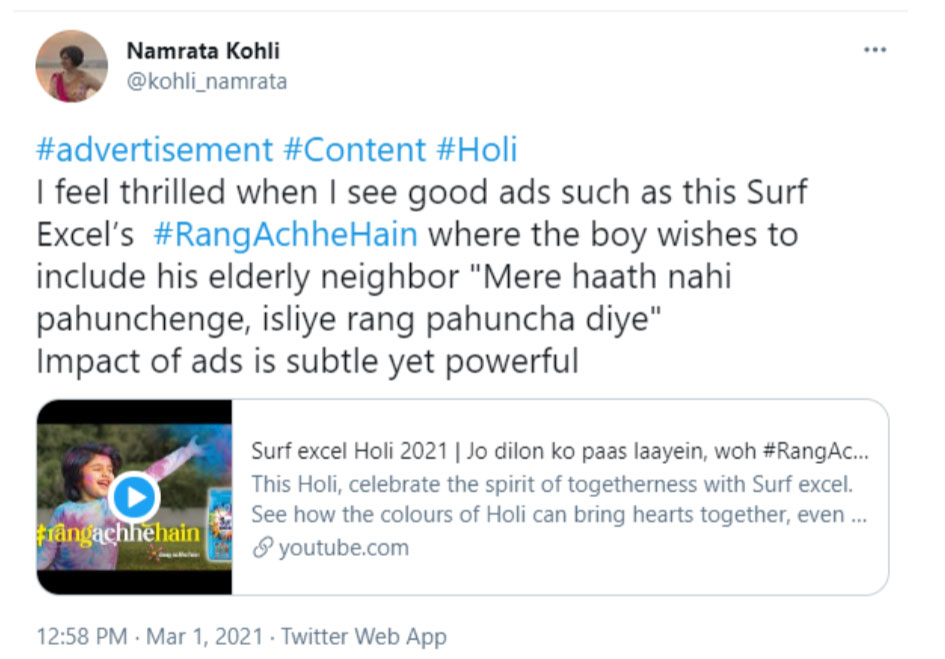Open the #RangAchheHain hashtag in tweet text
Image resolution: width=945 pixels, height=659 pixels.
pyautogui.click(x=286, y=235)
